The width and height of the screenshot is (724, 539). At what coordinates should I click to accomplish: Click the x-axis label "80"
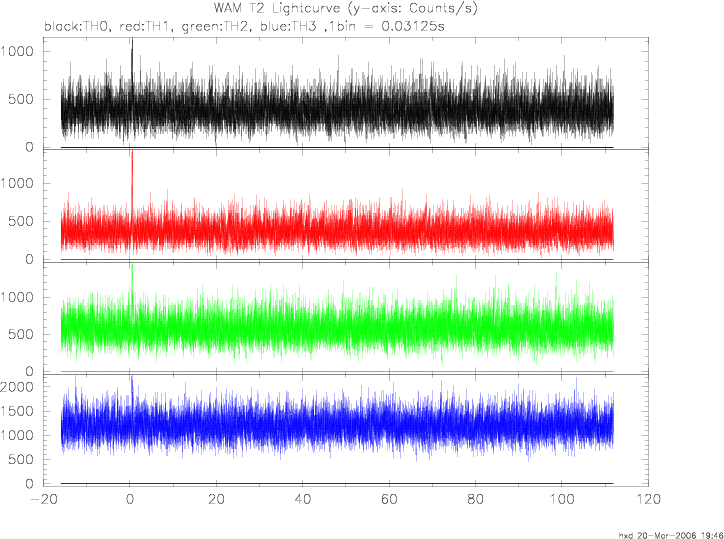476,500
